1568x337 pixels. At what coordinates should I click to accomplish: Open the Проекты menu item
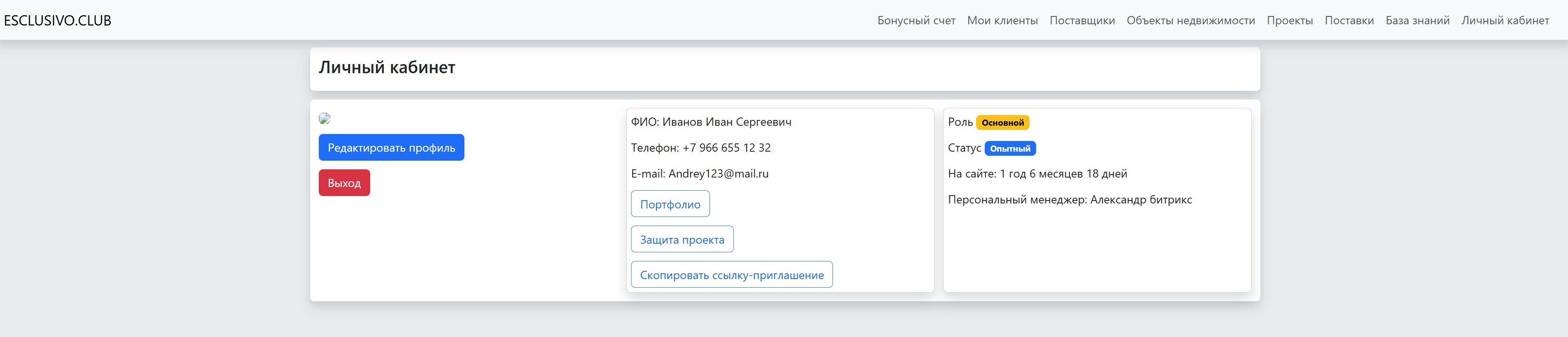[x=1289, y=21]
